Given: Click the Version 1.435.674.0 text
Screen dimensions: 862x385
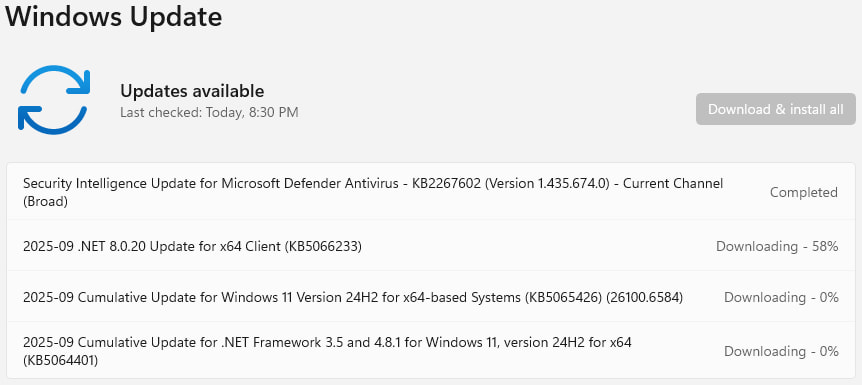Looking at the screenshot, I should coord(549,184).
